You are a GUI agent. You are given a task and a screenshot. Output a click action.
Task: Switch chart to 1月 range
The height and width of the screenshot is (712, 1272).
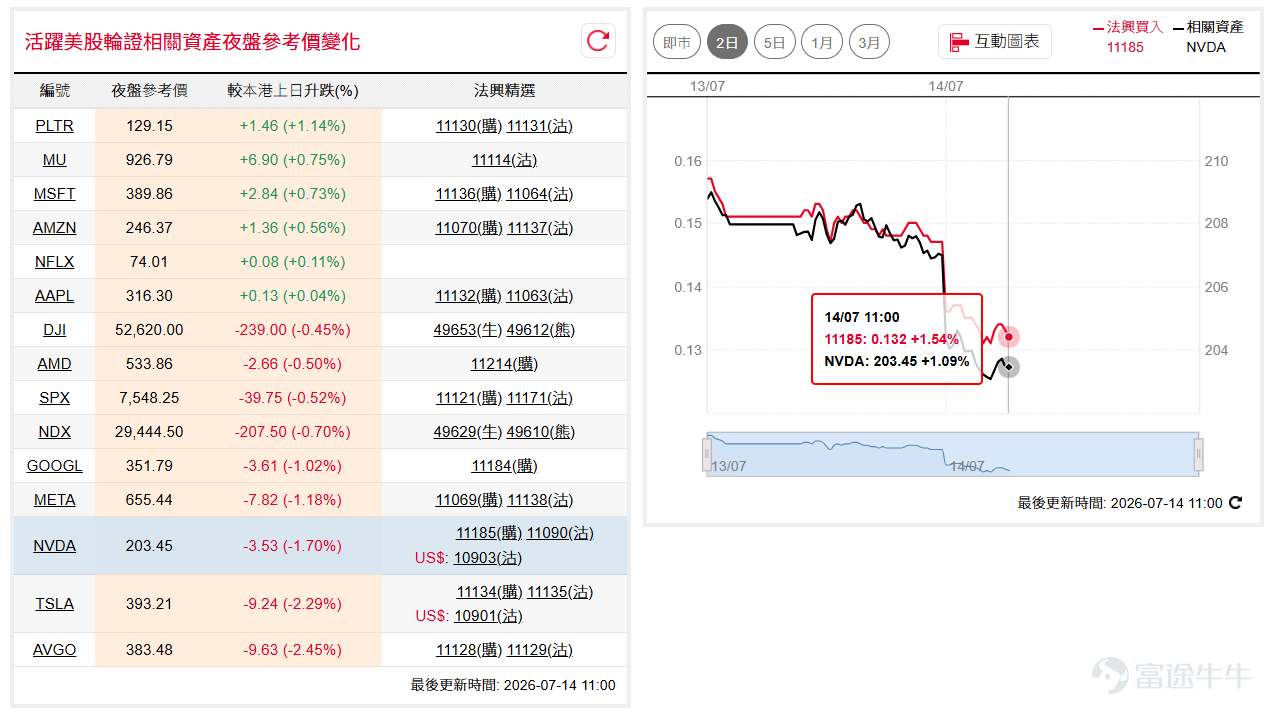(822, 43)
